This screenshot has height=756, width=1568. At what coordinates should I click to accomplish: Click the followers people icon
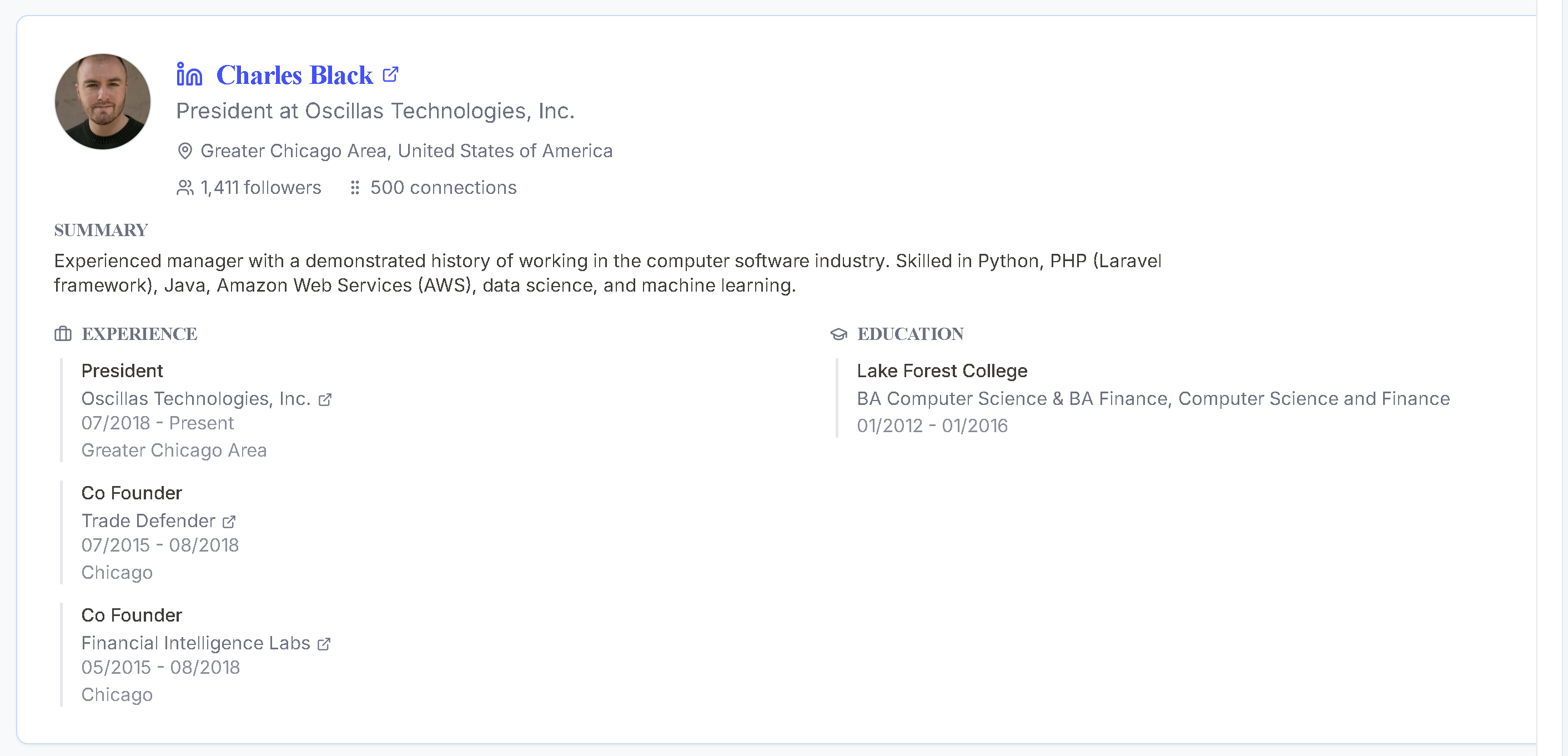[185, 188]
